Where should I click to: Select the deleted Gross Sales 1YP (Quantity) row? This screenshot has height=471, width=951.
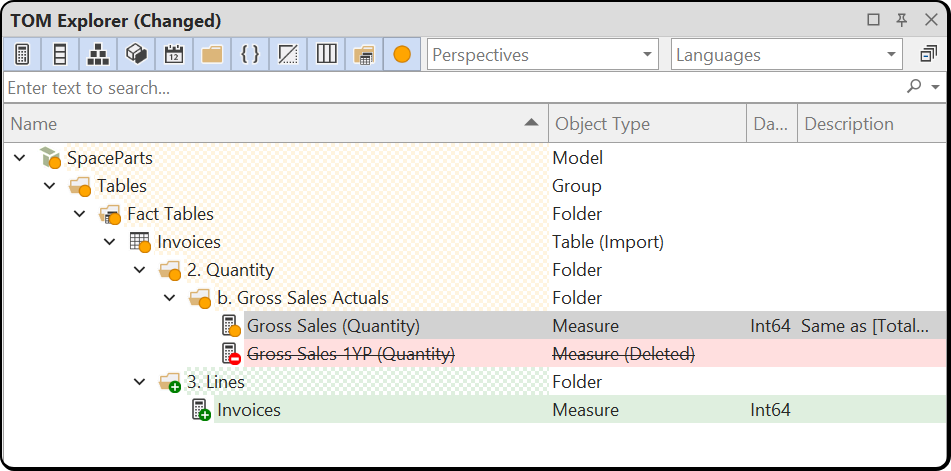click(351, 354)
